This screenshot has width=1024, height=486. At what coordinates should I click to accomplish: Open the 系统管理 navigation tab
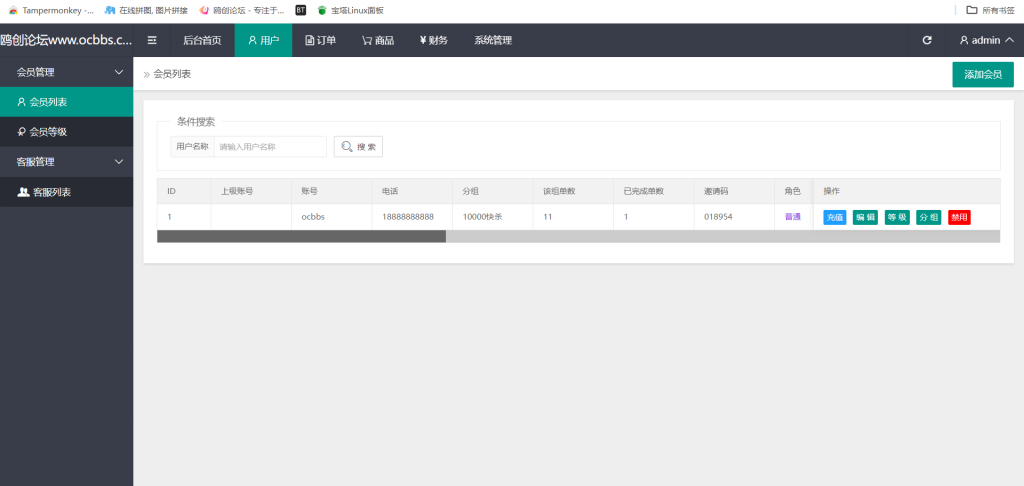pos(493,40)
